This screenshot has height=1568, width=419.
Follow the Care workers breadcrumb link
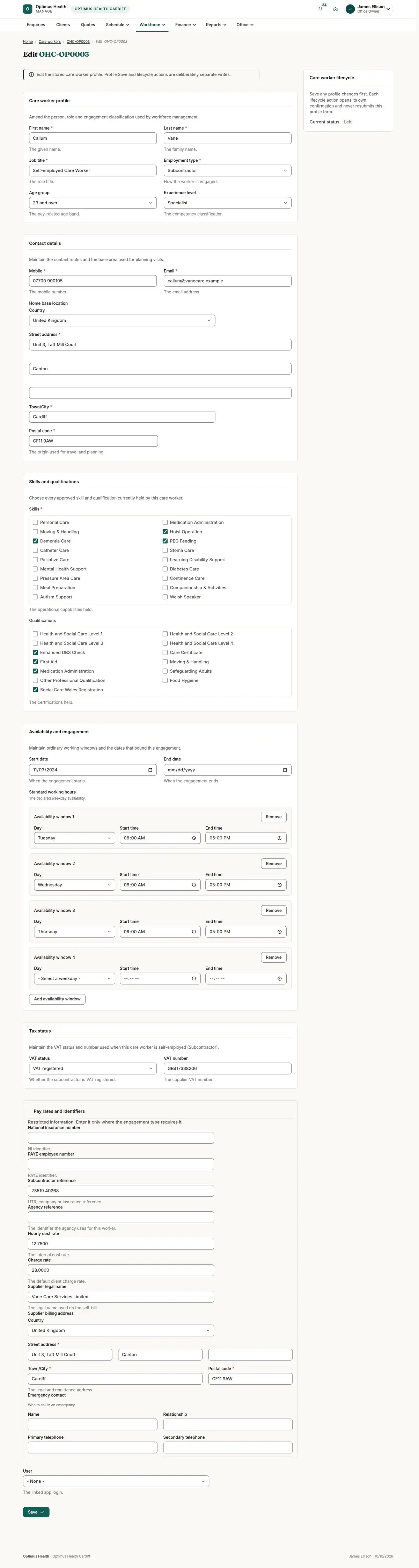point(50,42)
